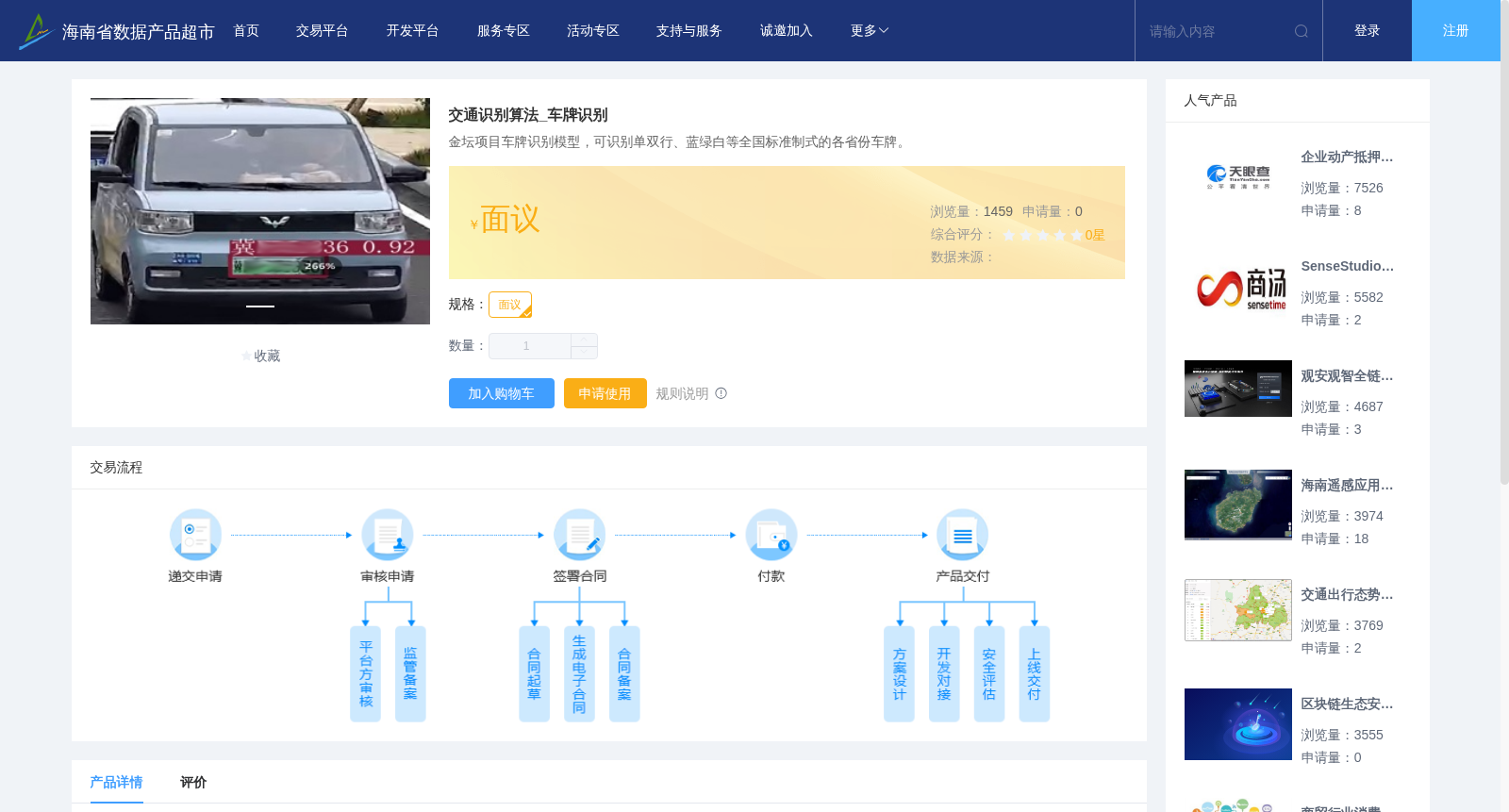Viewport: 1509px width, 812px height.
Task: Open 交通出行态势... product title
Action: (x=1347, y=595)
